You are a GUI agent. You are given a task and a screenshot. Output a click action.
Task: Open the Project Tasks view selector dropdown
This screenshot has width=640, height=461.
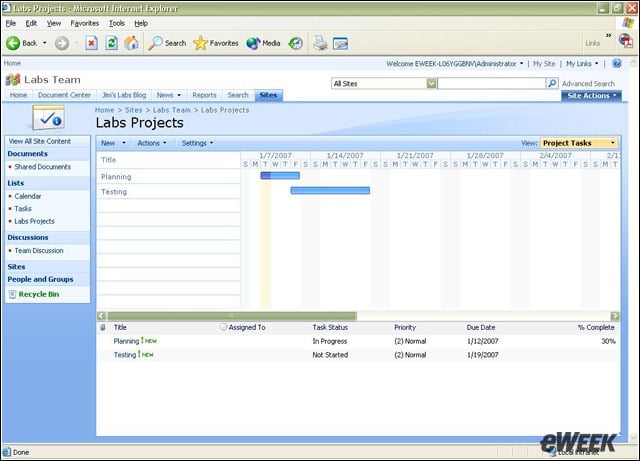click(x=579, y=143)
